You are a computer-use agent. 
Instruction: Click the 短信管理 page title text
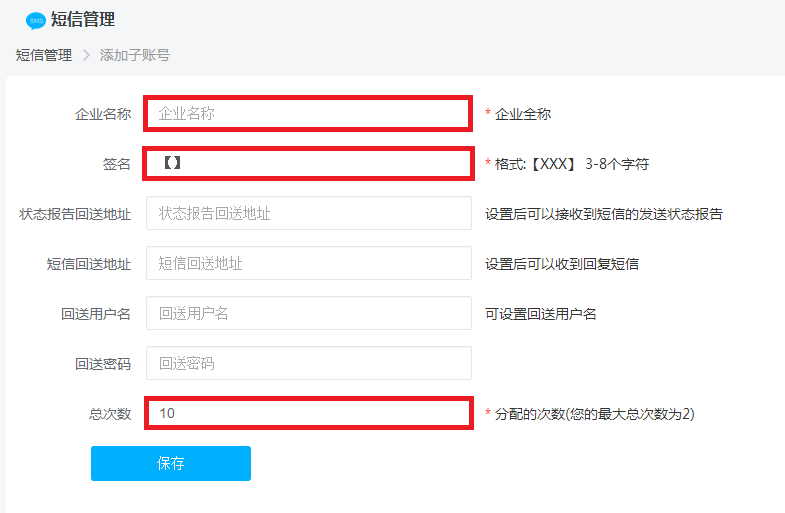tap(83, 20)
